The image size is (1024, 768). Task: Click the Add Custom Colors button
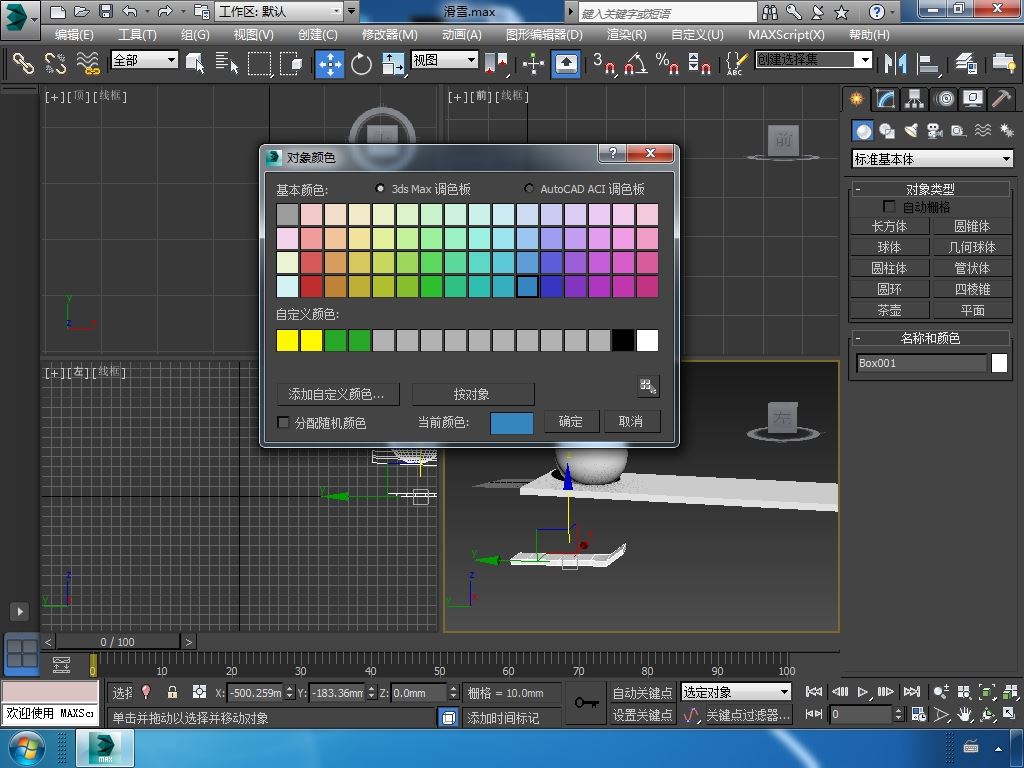(338, 394)
